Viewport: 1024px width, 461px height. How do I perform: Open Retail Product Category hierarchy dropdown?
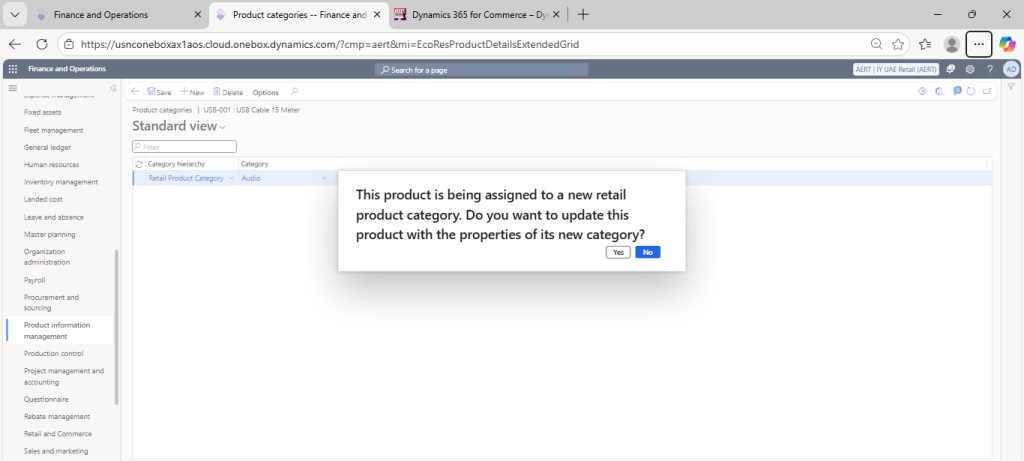pos(232,178)
